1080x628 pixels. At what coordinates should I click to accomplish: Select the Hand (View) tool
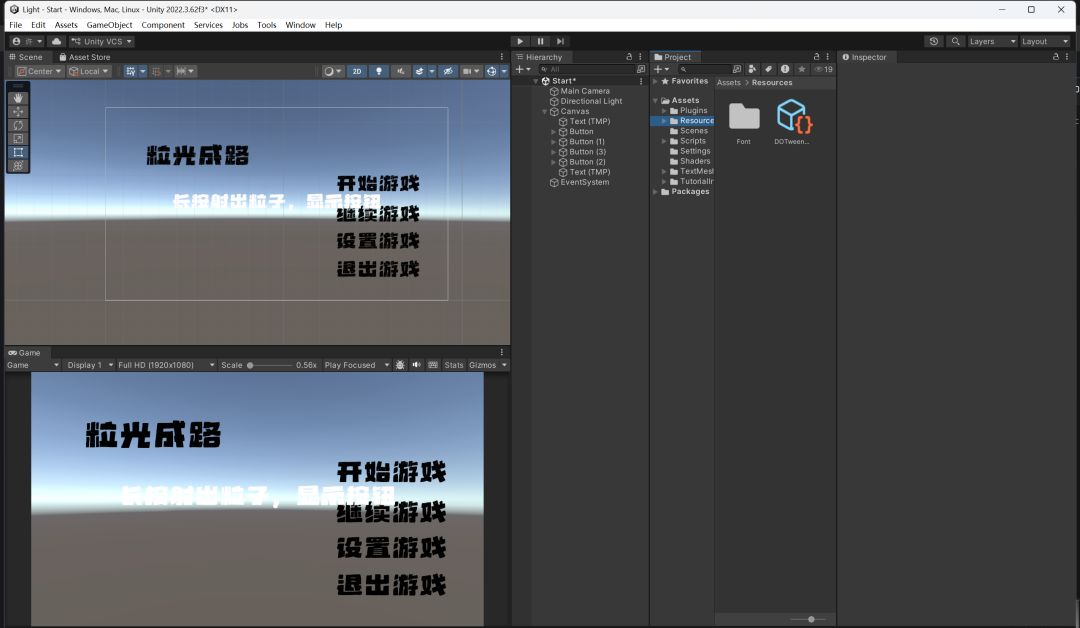[x=18, y=98]
